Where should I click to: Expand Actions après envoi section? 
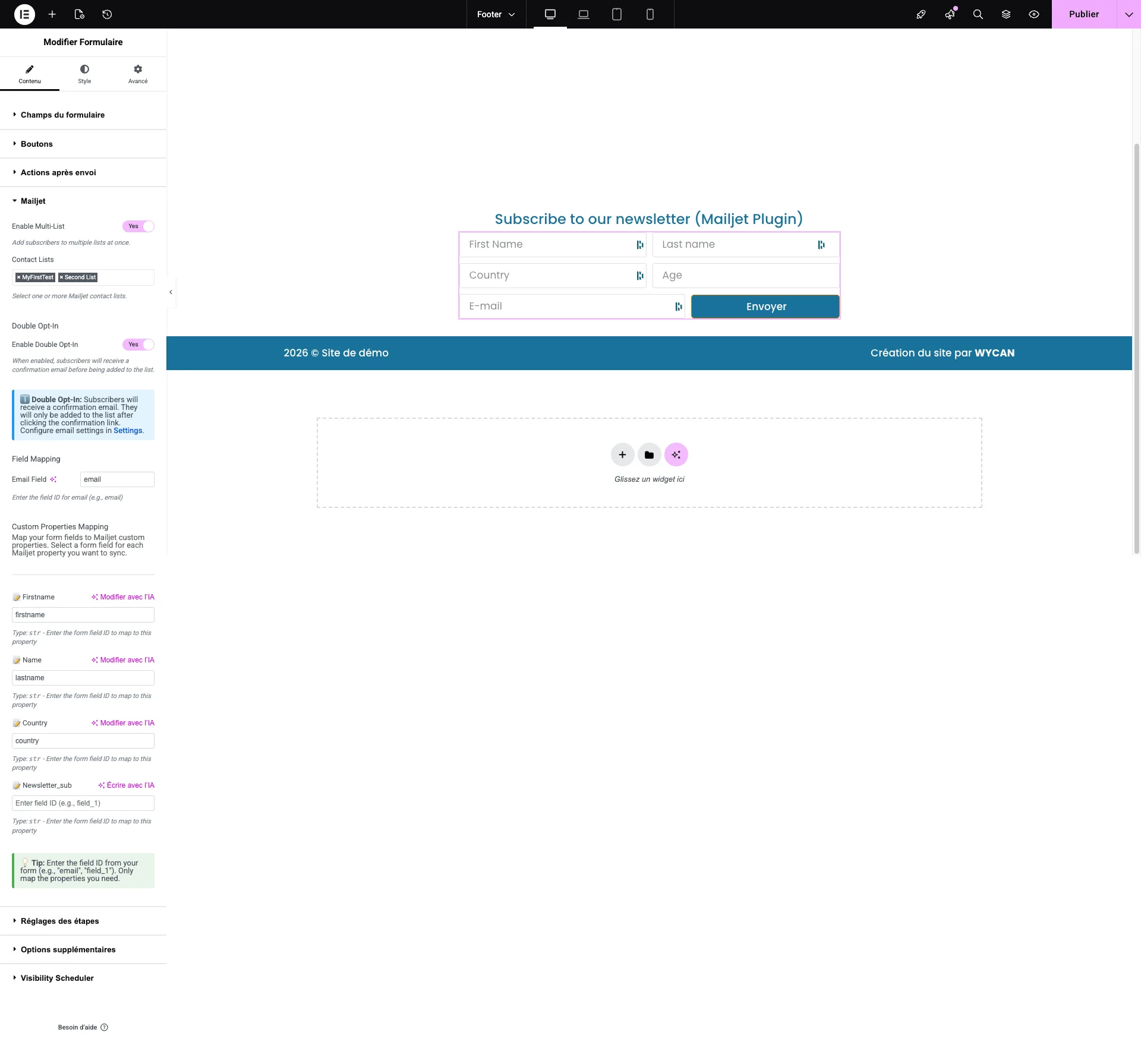pyautogui.click(x=83, y=172)
